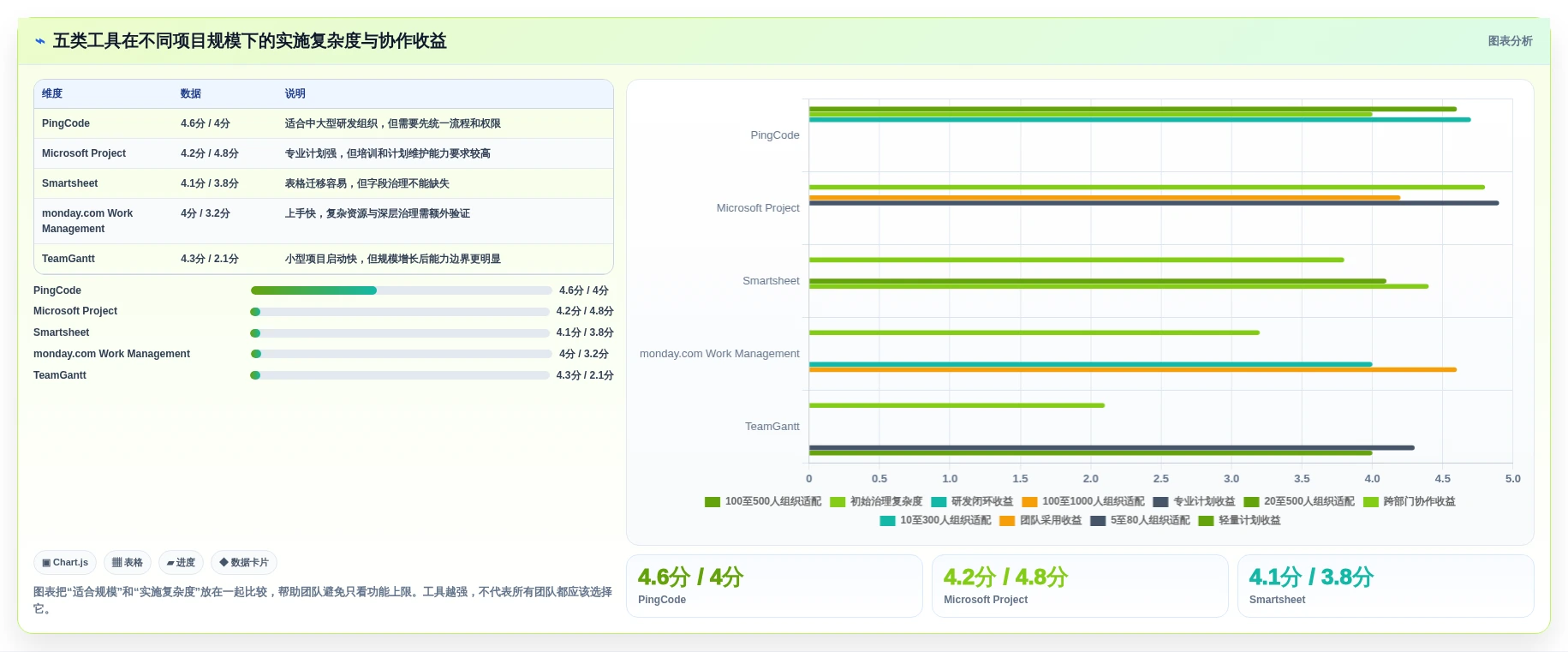Open the Microsoft Project data card
Image resolution: width=1568 pixels, height=652 pixels.
coord(1080,586)
